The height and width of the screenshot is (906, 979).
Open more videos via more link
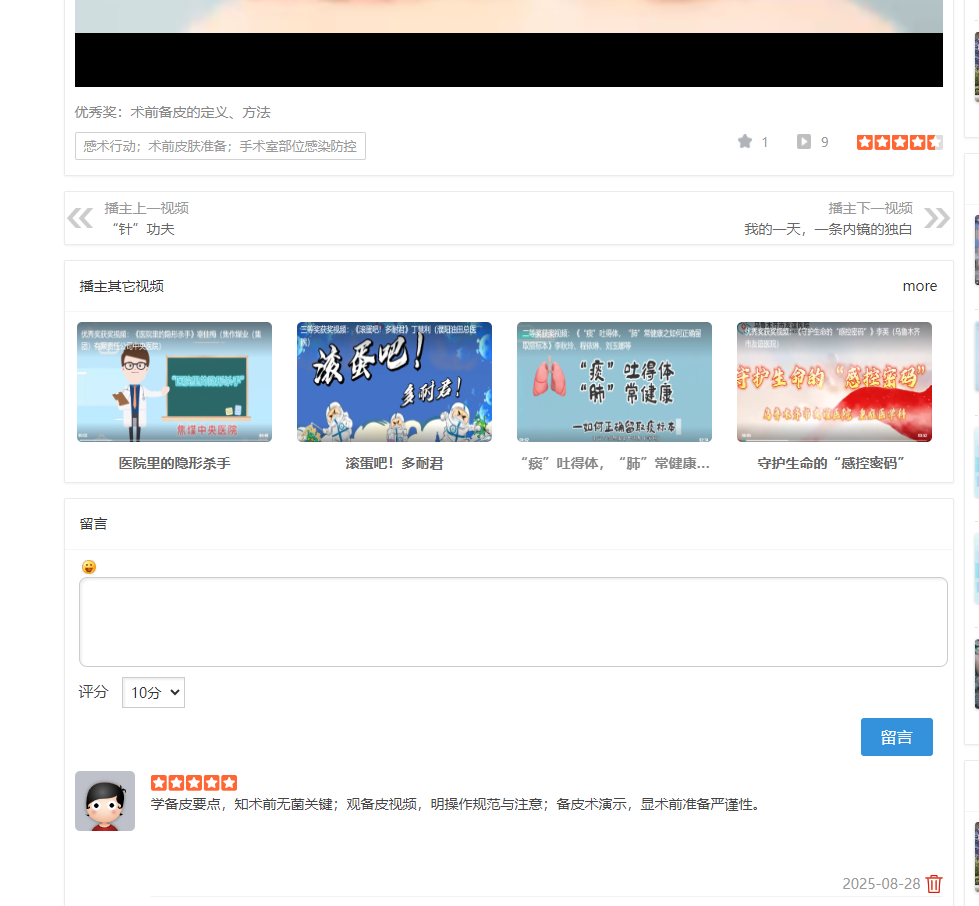[919, 285]
